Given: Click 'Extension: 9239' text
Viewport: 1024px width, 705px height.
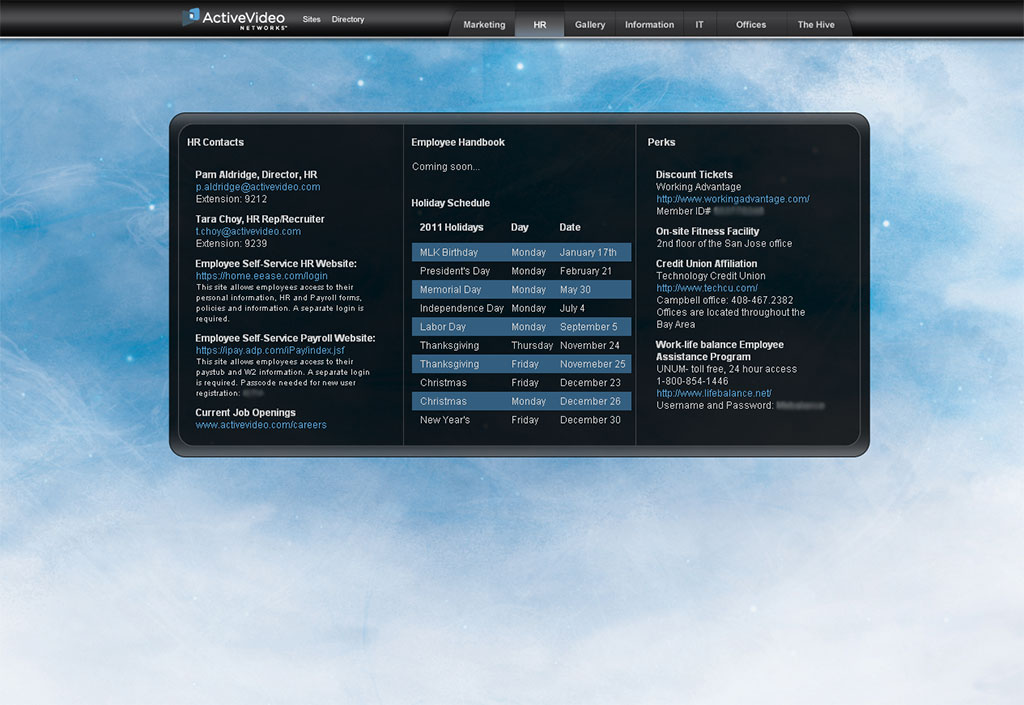Looking at the screenshot, I should click(x=231, y=243).
